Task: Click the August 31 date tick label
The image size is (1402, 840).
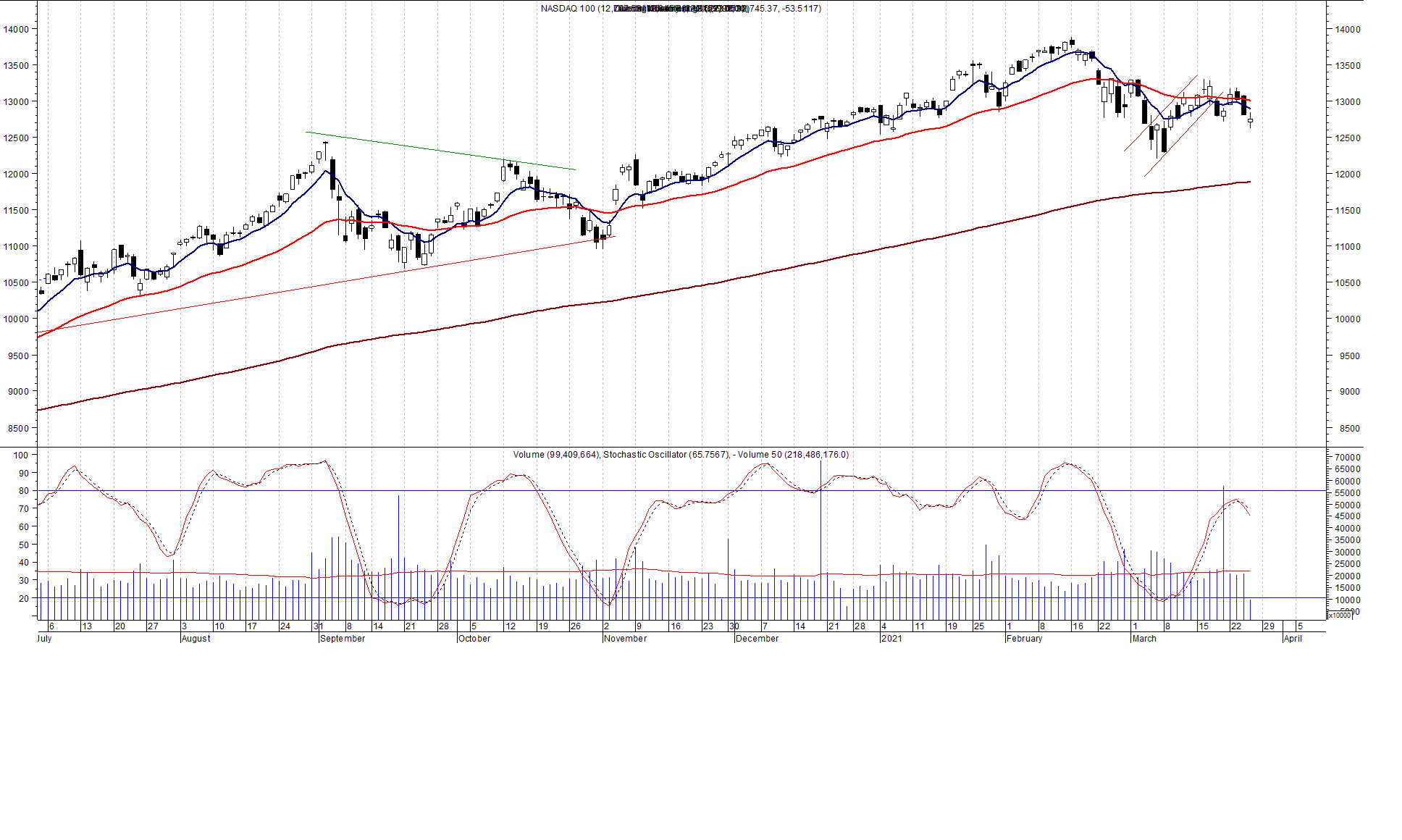Action: 319,626
